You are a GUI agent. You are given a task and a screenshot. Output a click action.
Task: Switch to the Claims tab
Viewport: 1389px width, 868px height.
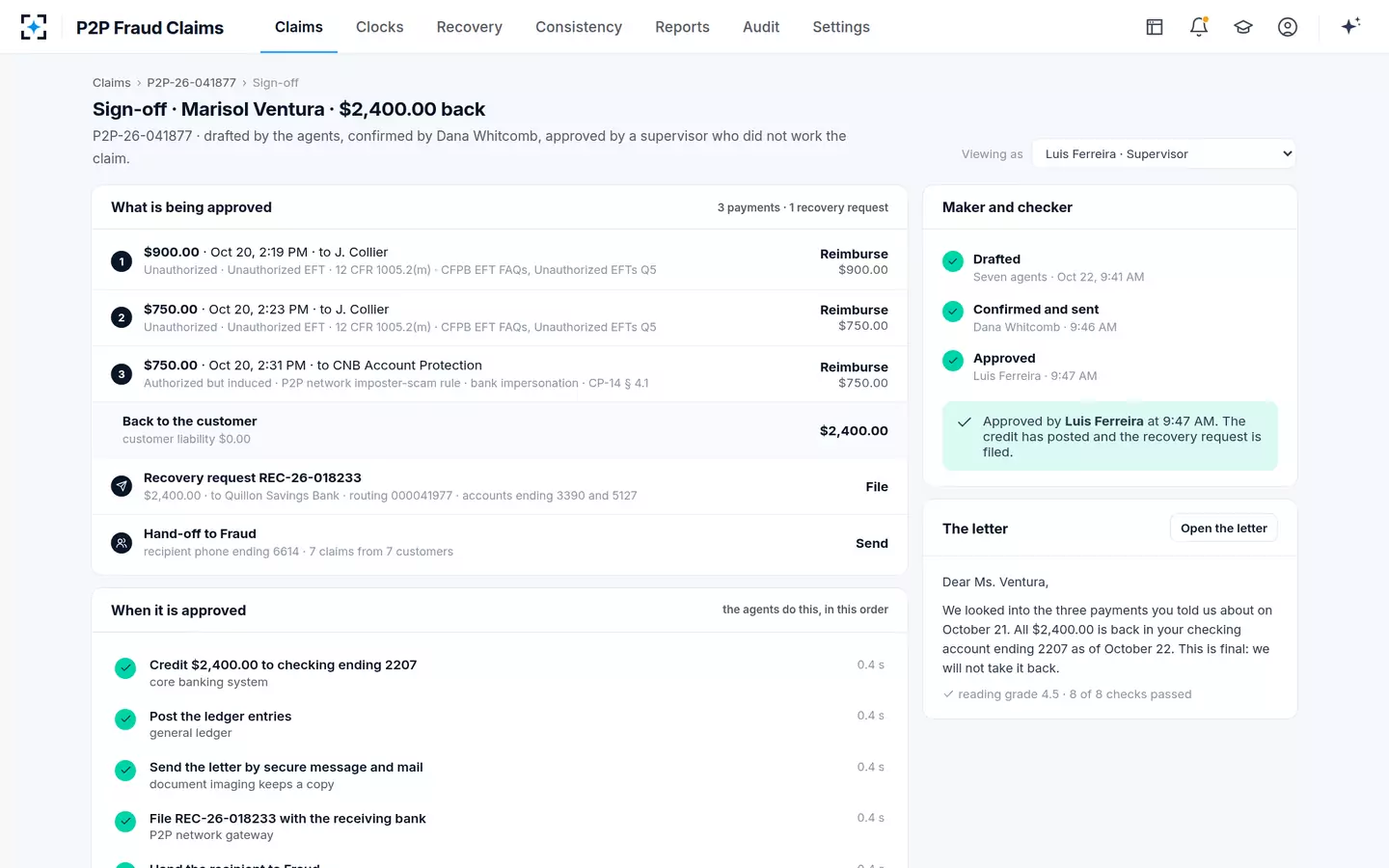pyautogui.click(x=299, y=27)
